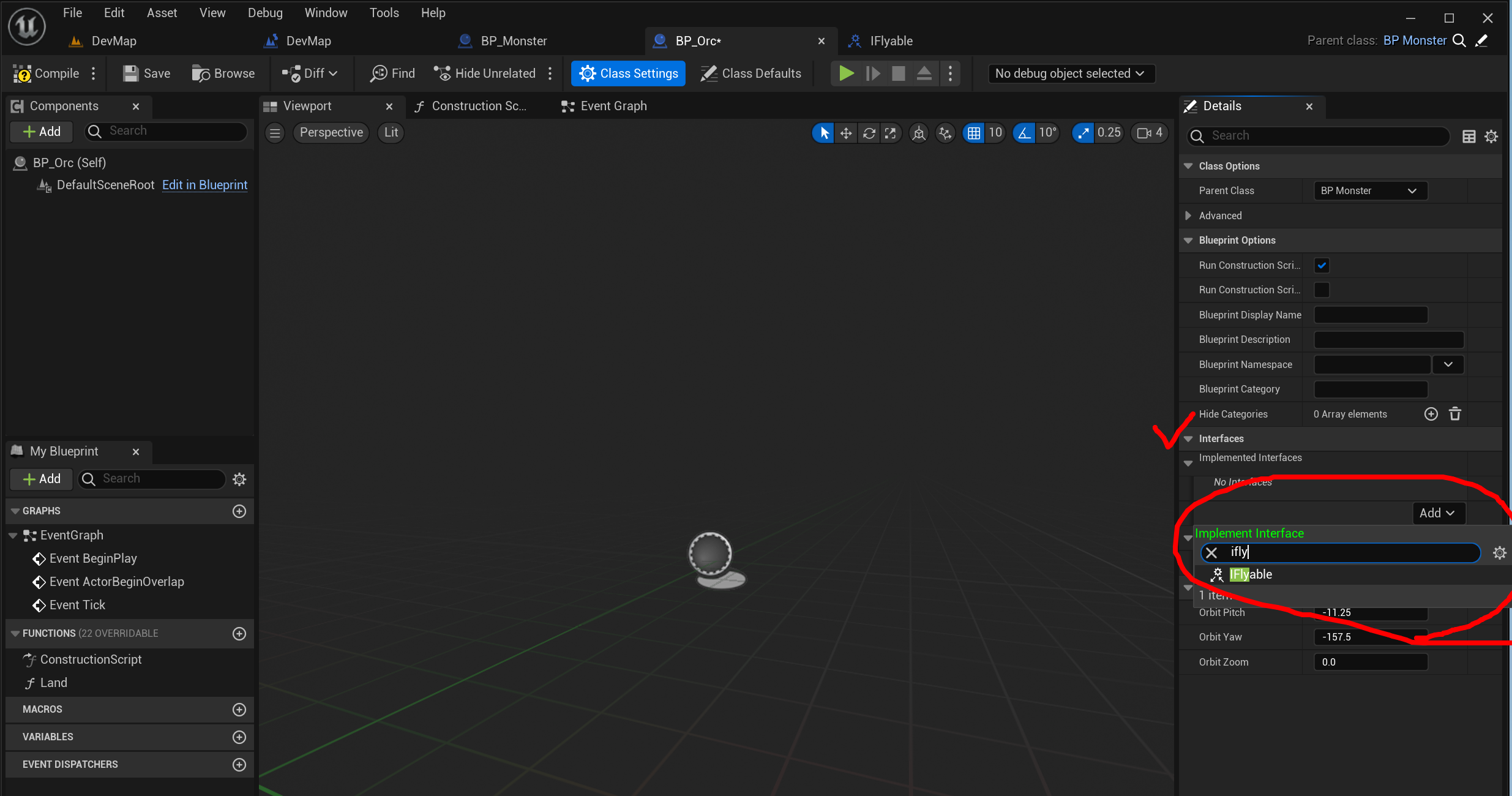
Task: Open Compile options three-dot menu
Action: point(94,73)
